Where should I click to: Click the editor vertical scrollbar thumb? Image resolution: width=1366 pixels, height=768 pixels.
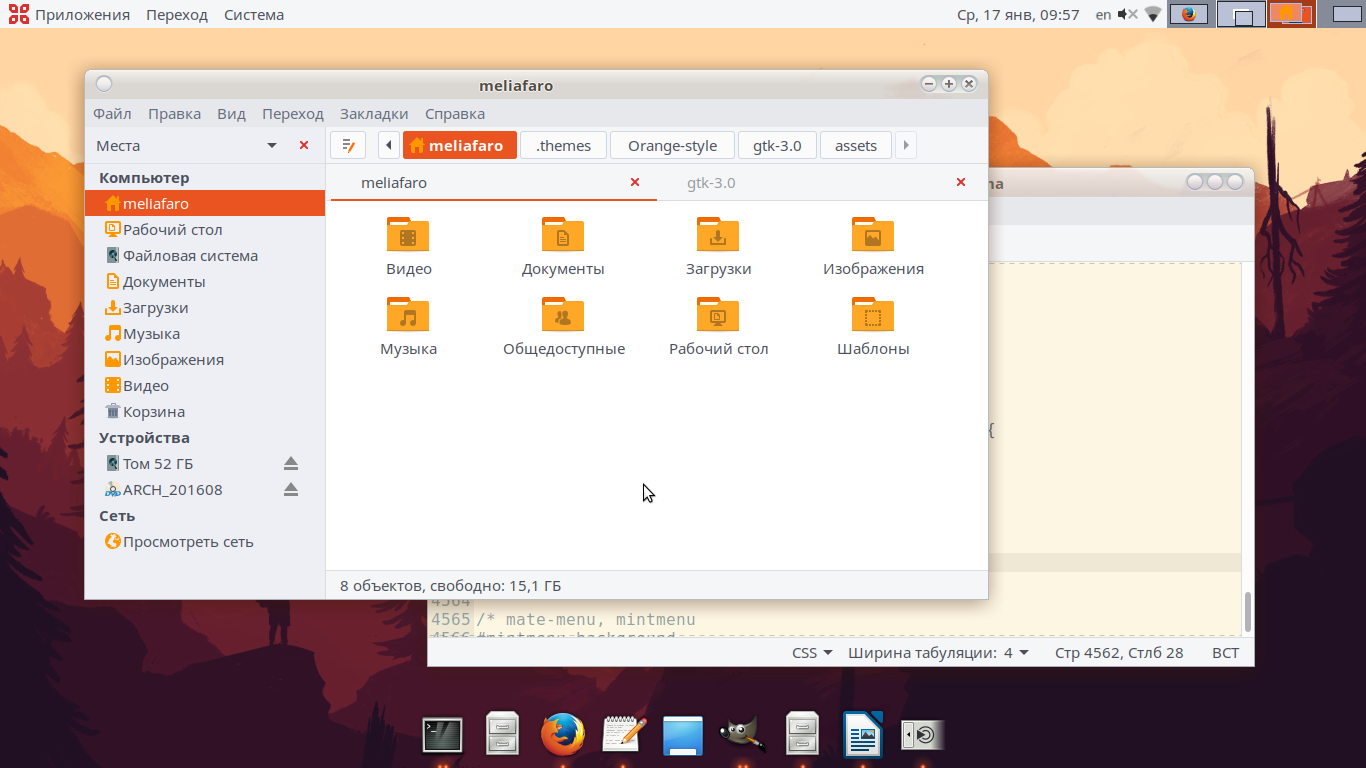click(1246, 610)
